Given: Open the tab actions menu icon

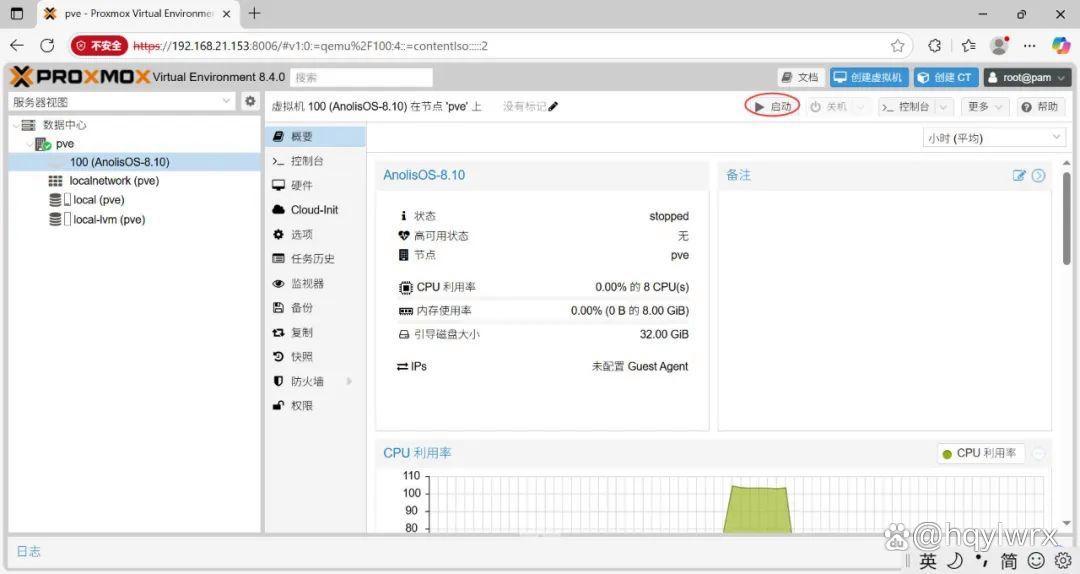Looking at the screenshot, I should coord(17,13).
